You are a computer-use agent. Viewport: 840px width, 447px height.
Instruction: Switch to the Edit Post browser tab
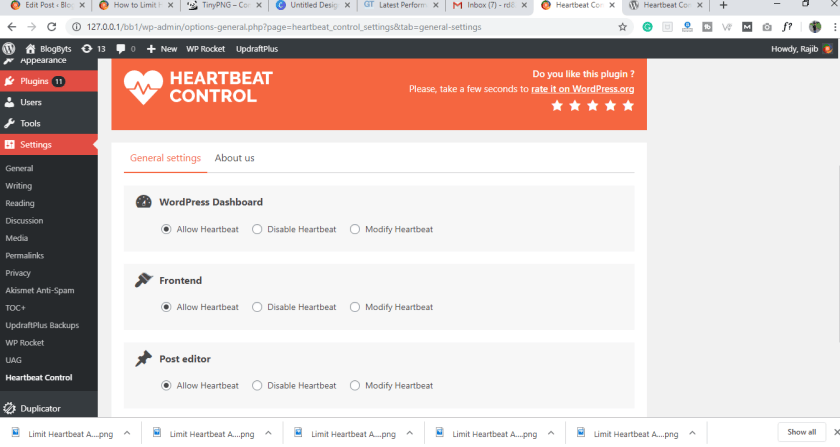click(48, 5)
